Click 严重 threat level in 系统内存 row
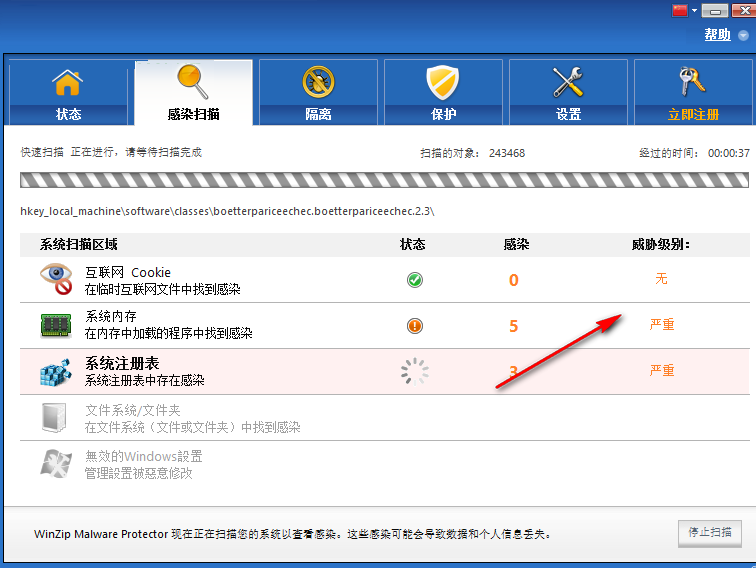The image size is (756, 568). pyautogui.click(x=662, y=325)
